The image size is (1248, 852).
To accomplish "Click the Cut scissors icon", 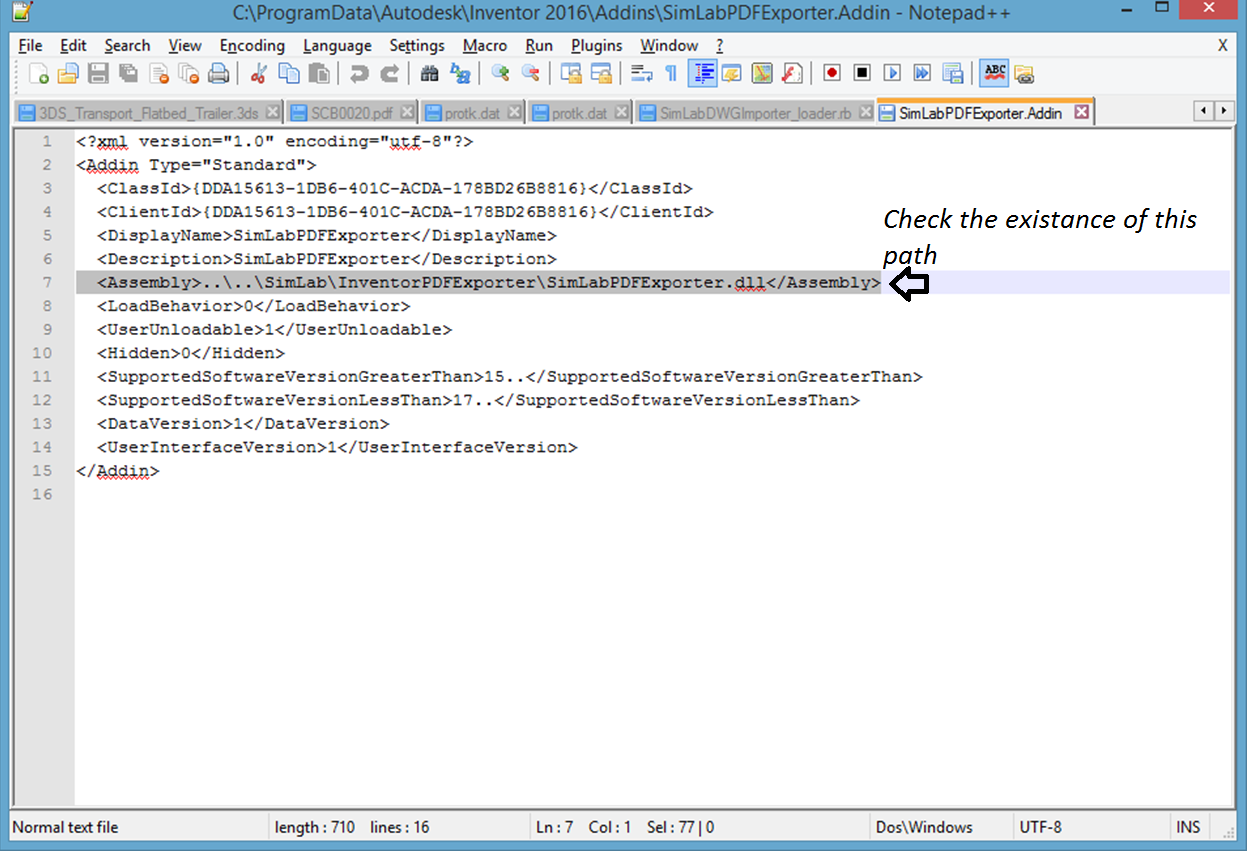I will tap(258, 73).
